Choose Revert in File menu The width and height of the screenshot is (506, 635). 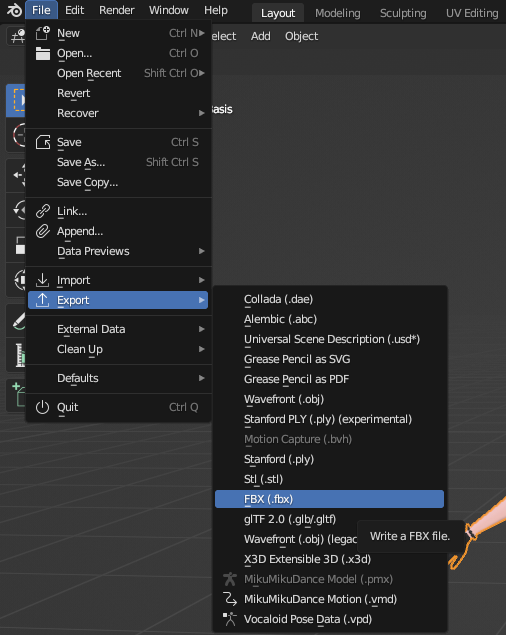[x=119, y=93]
